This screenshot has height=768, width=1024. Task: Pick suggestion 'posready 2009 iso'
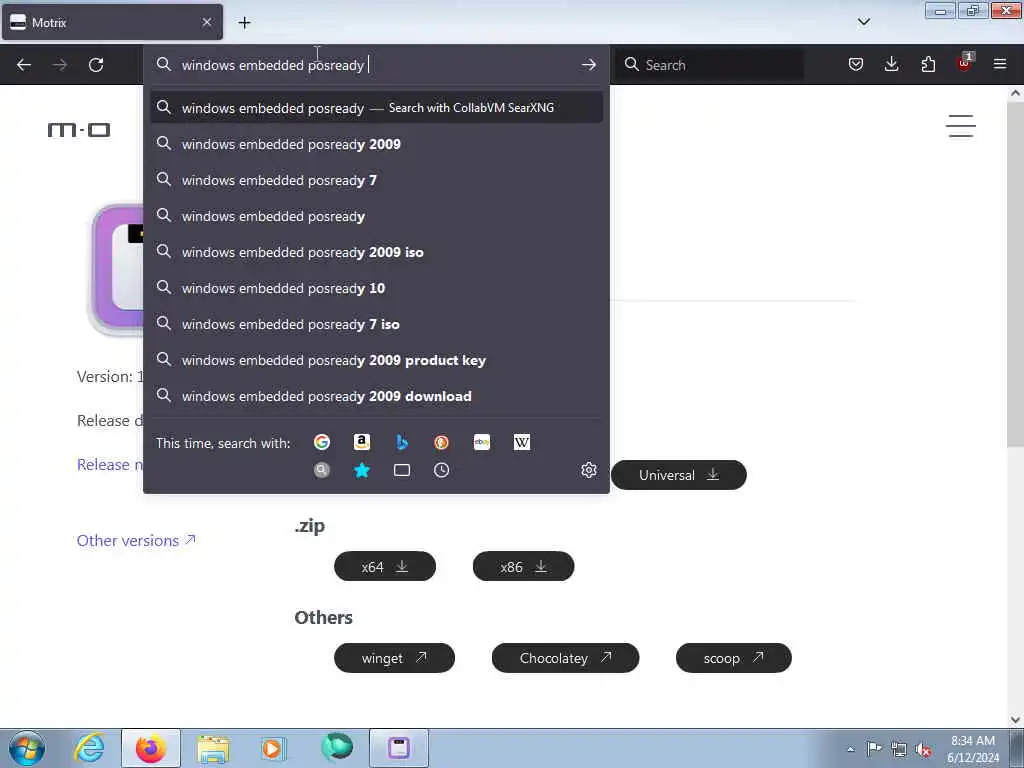376,251
